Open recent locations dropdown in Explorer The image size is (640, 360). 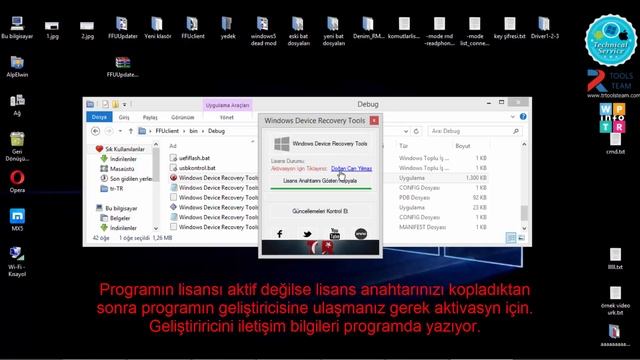[x=120, y=131]
